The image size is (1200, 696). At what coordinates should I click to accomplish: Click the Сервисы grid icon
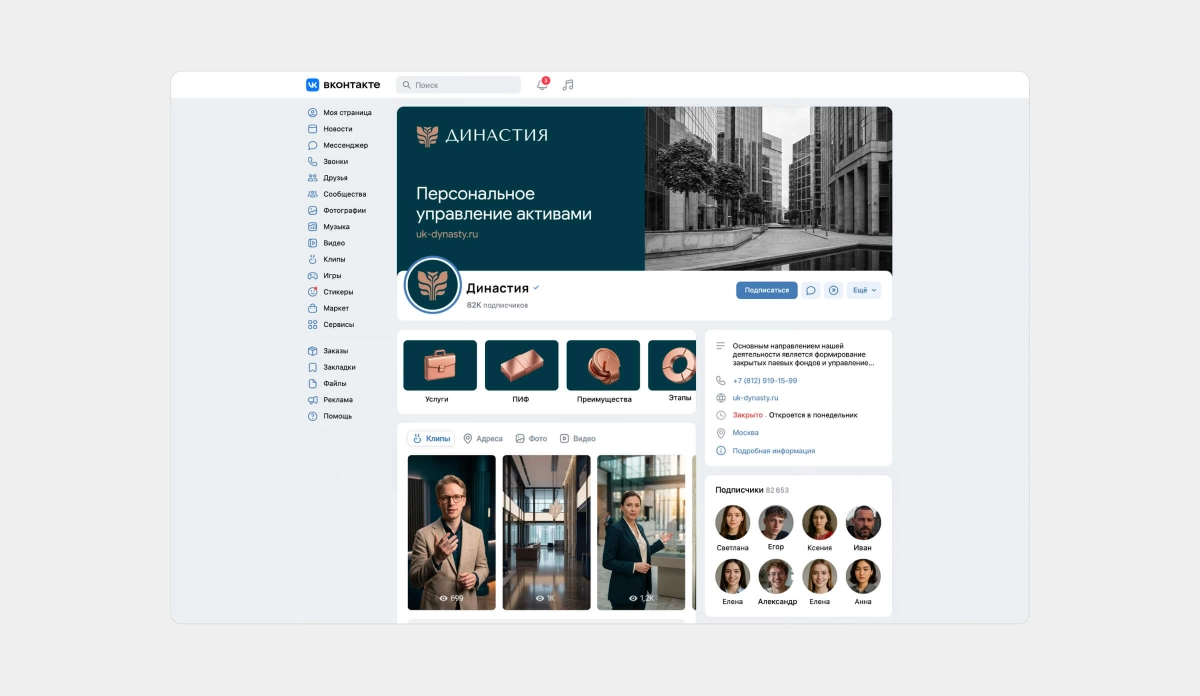point(312,324)
